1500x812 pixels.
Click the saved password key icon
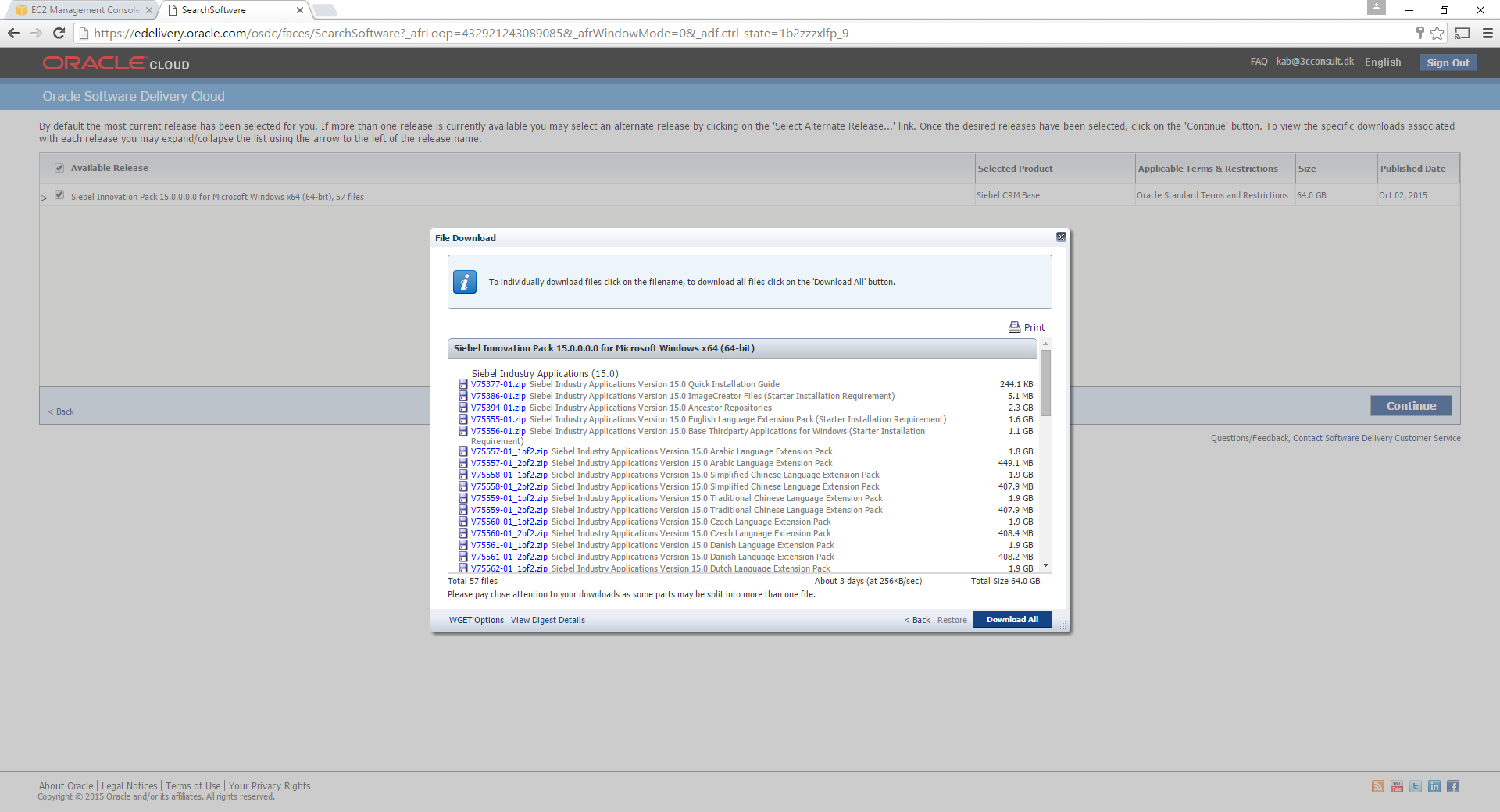click(1420, 33)
